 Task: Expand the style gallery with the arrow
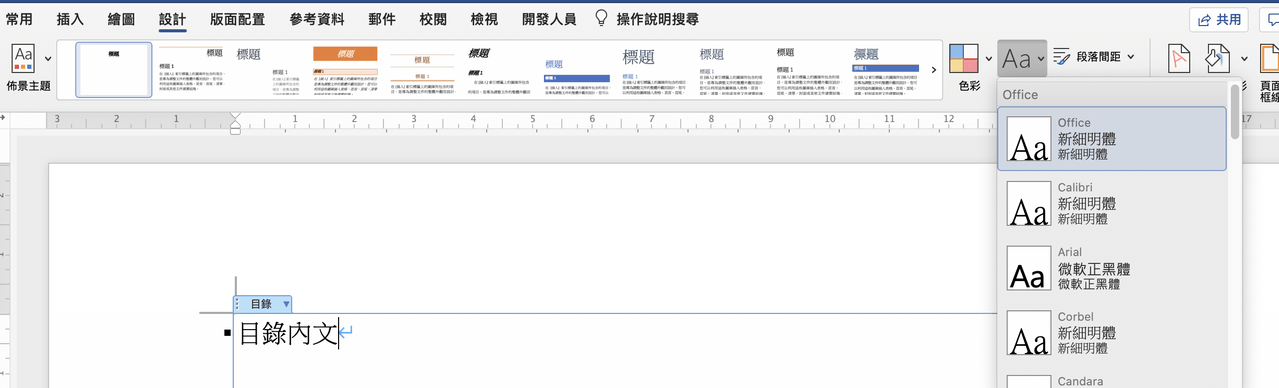(934, 70)
